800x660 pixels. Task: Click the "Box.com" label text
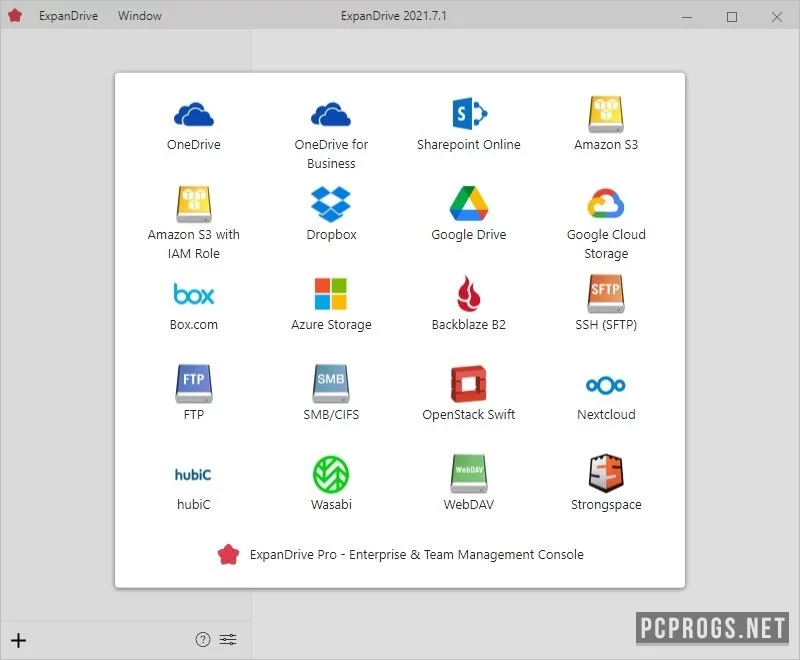193,324
